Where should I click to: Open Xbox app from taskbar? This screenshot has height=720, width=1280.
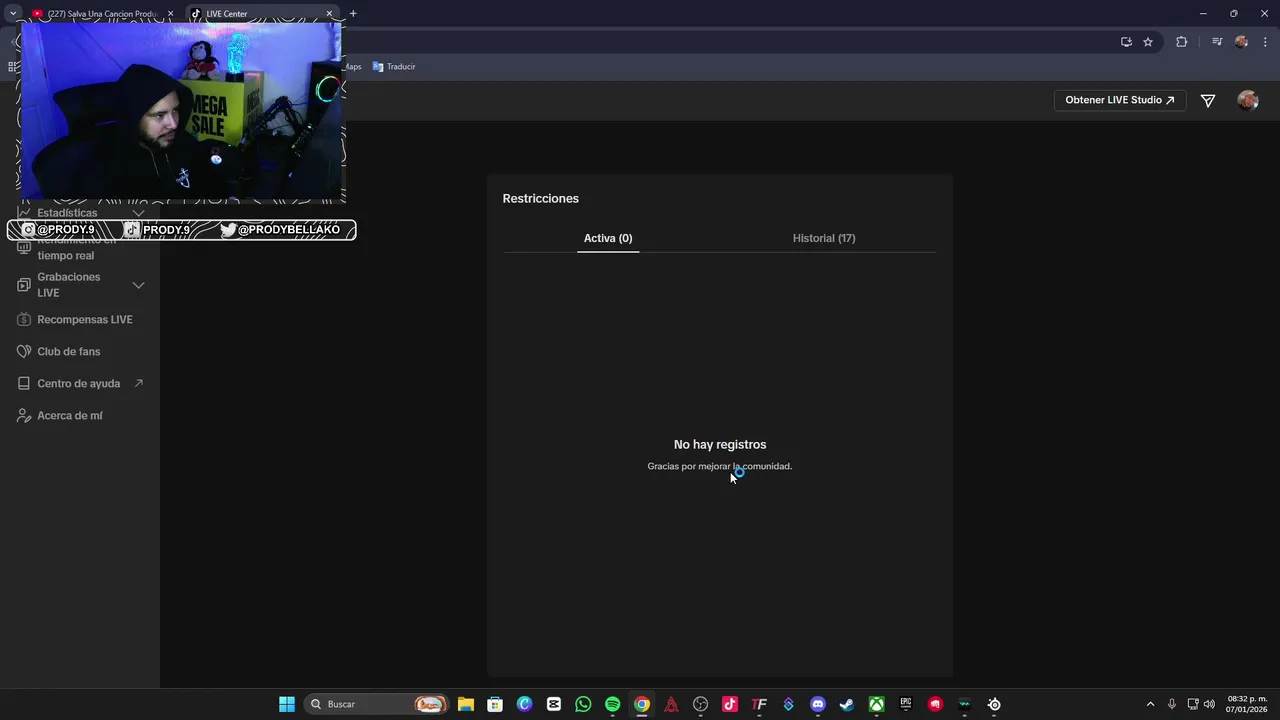coord(876,704)
